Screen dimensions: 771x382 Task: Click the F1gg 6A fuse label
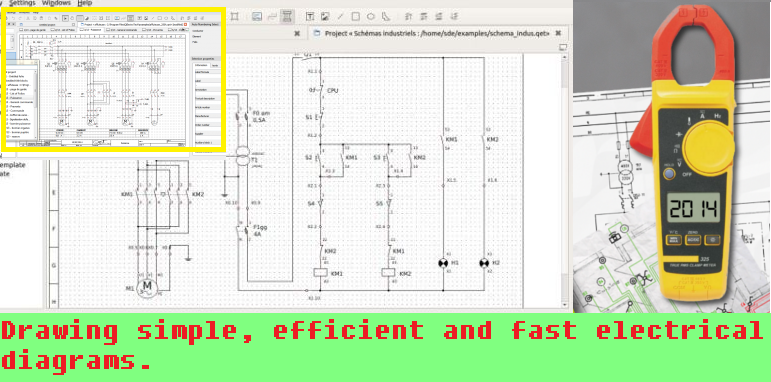[260, 231]
